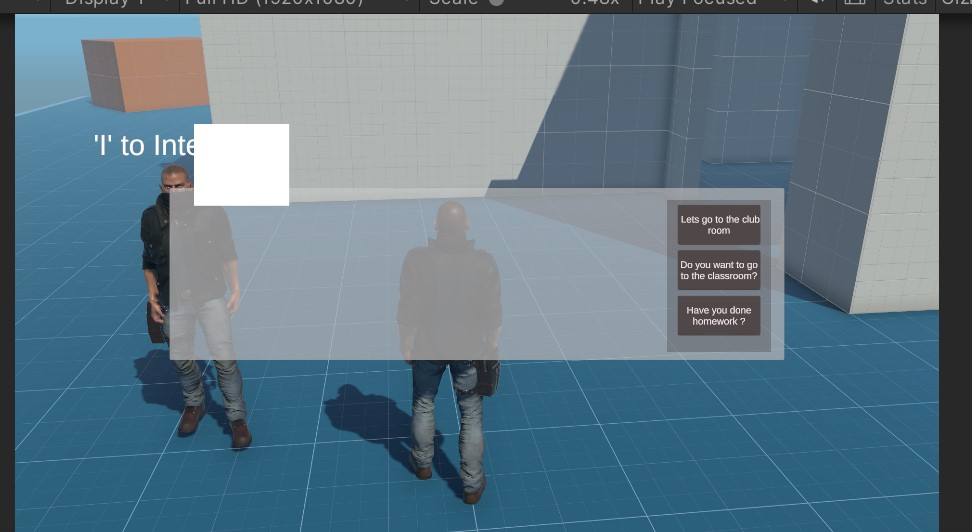Click the icon left of Stats

854,3
